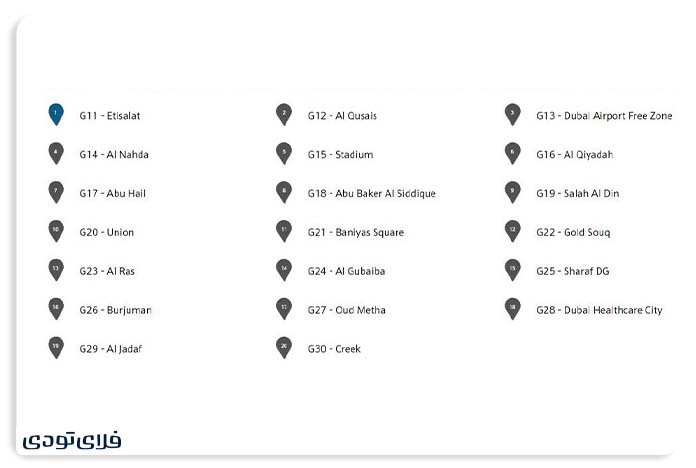
Task: Click pin marker 18 for Dubai Healthcare City
Action: click(512, 309)
